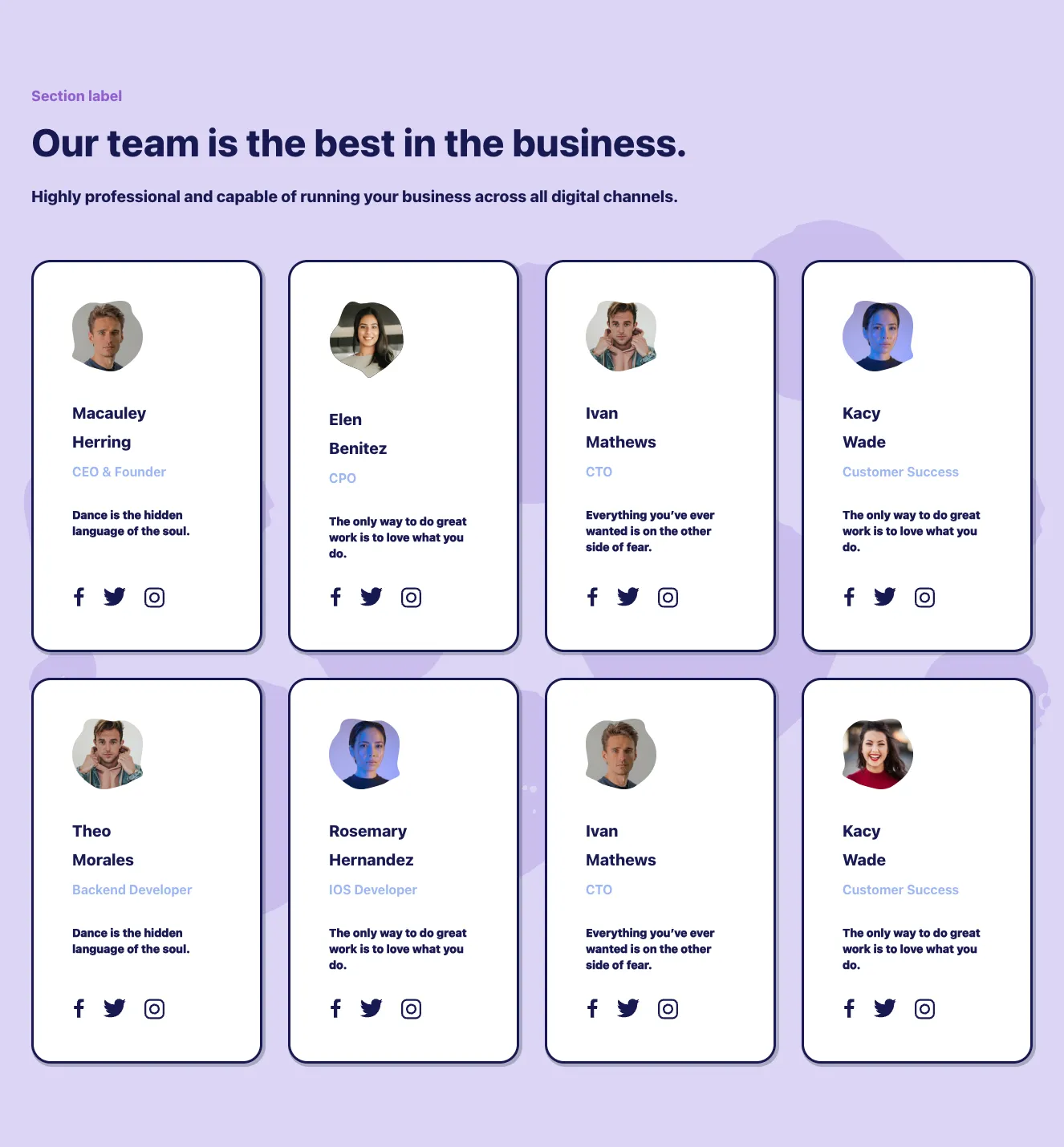The image size is (1064, 1147).
Task: Open Theo Morales's Twitter icon
Action: point(115,1008)
